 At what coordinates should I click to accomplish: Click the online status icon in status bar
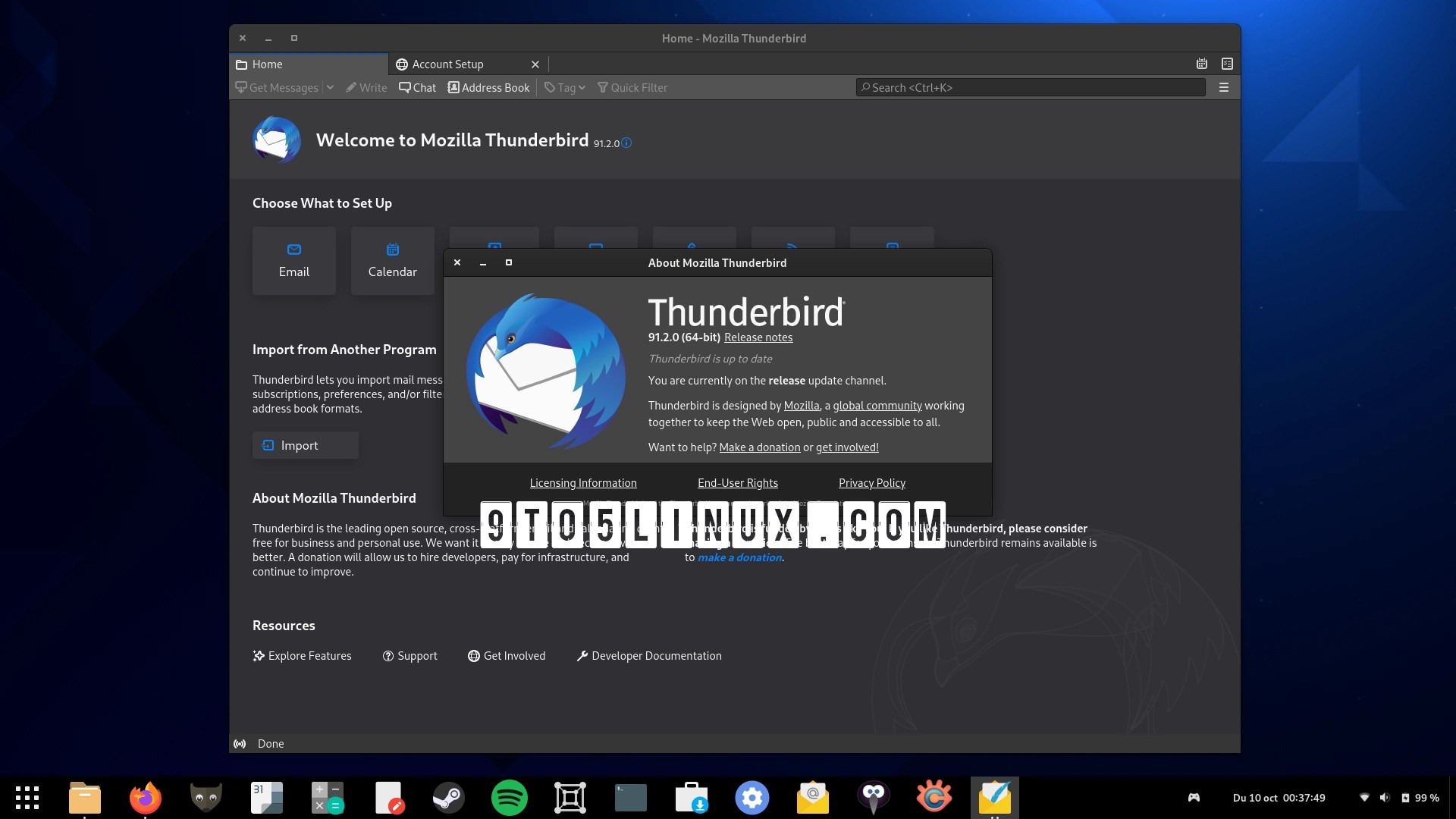point(240,744)
